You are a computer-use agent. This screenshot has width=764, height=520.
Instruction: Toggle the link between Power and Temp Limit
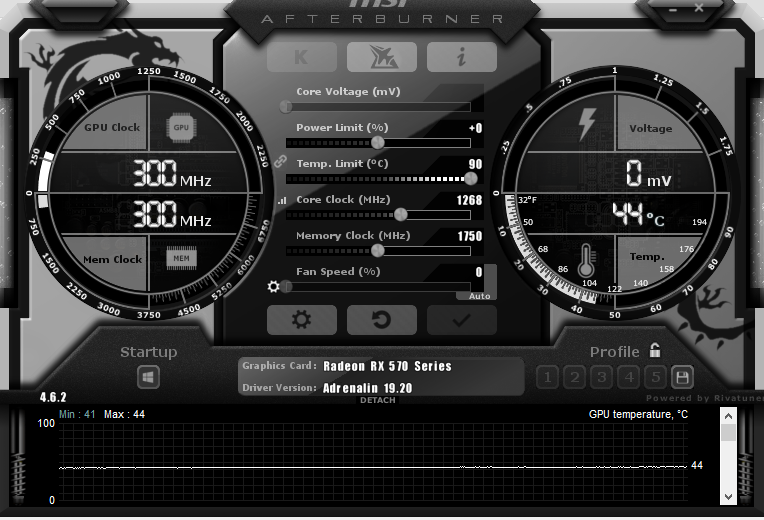tap(280, 161)
